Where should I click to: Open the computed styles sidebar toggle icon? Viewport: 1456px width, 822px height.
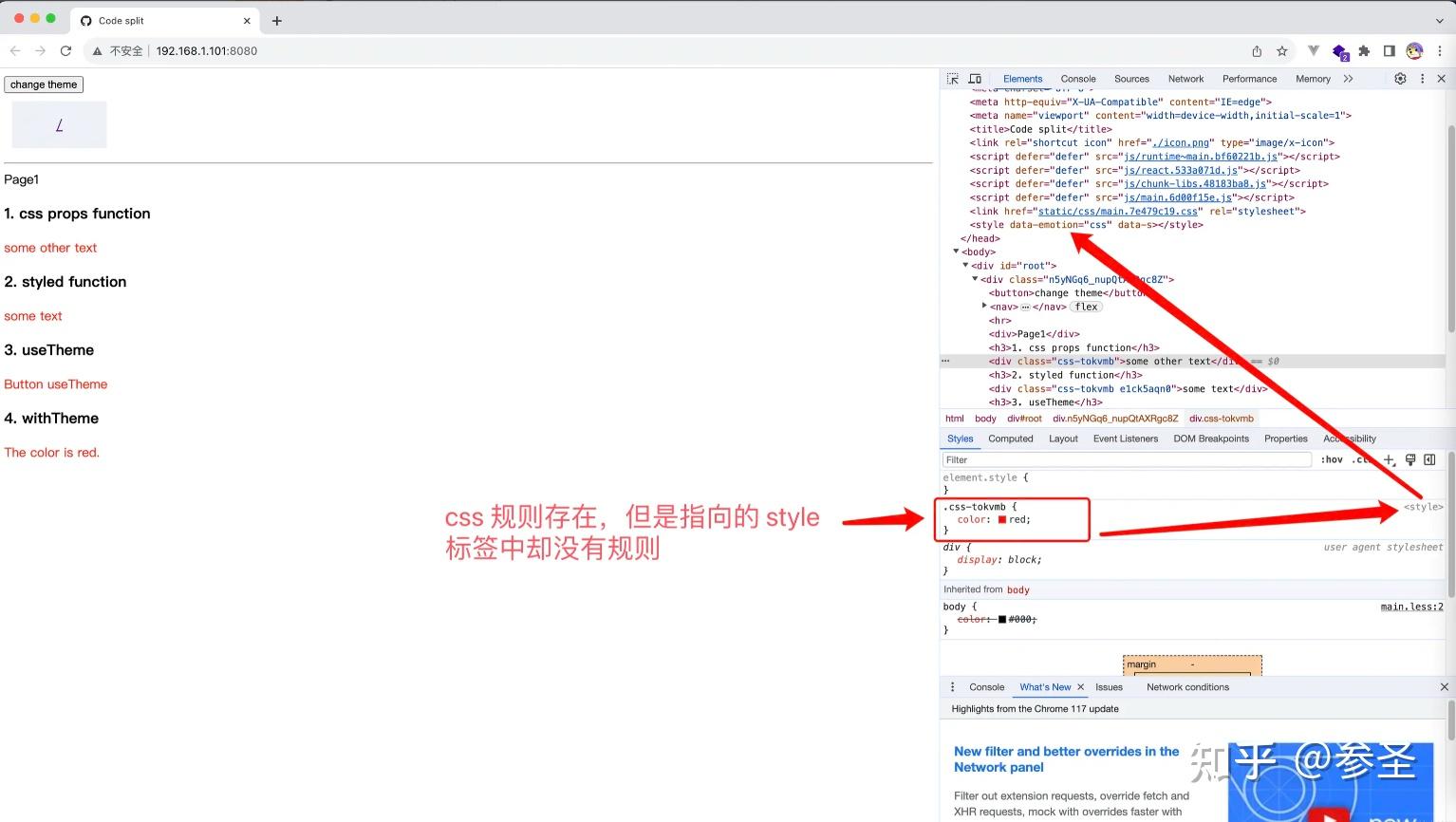[1429, 459]
